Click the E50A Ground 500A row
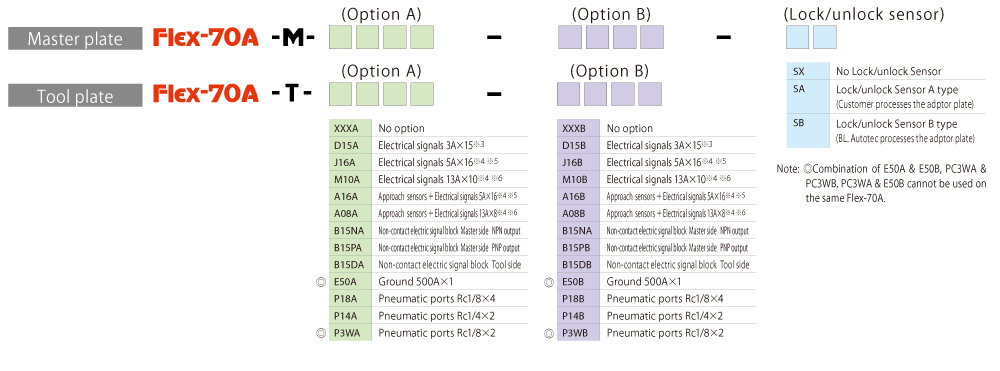 click(429, 281)
